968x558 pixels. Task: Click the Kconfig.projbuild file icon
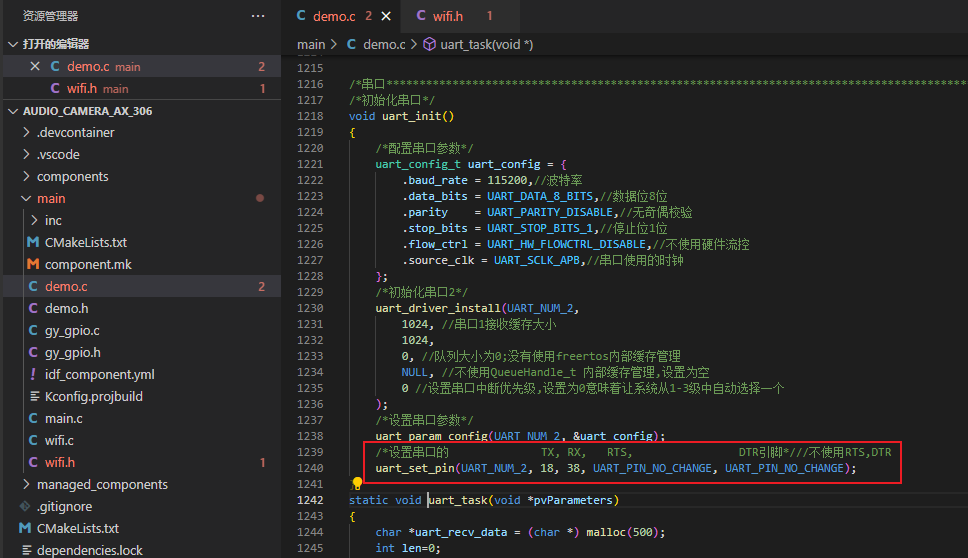pos(33,396)
